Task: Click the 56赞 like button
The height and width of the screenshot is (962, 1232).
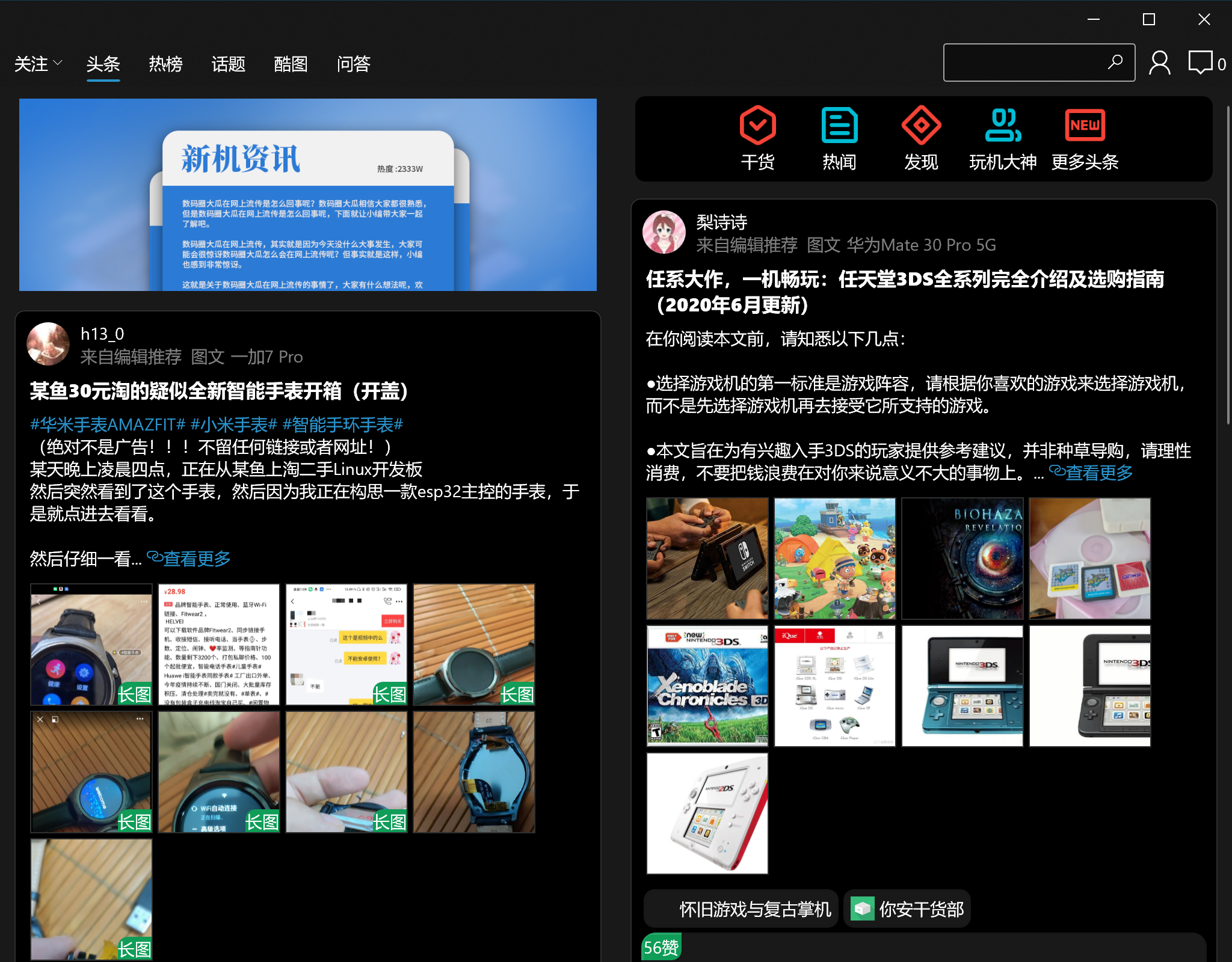Action: [661, 948]
